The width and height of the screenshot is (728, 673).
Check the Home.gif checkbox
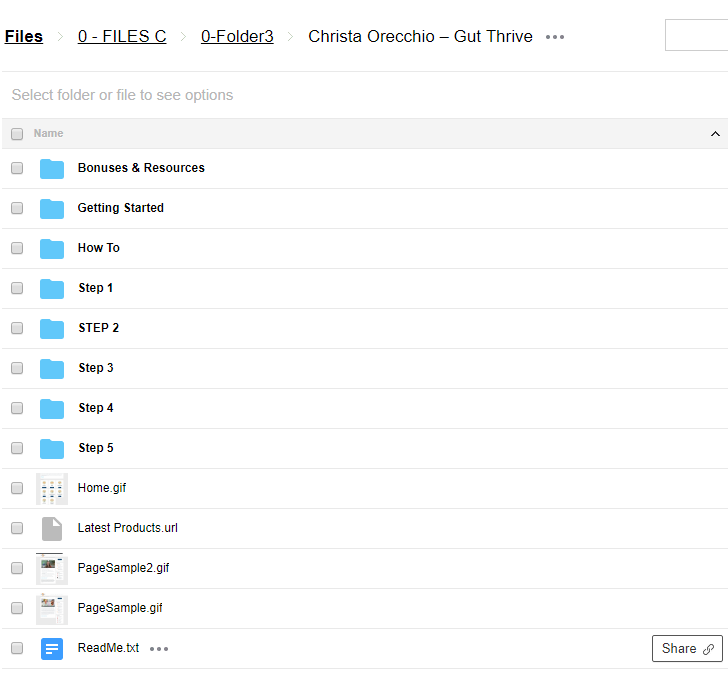coord(17,488)
